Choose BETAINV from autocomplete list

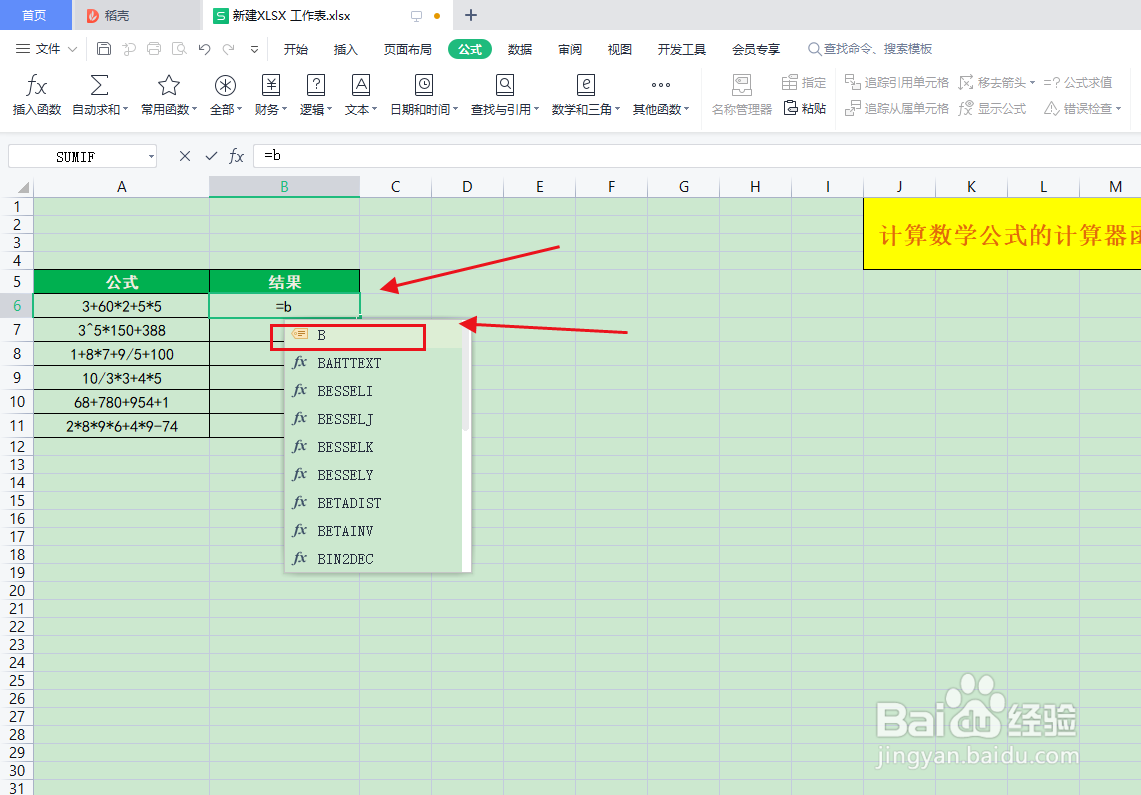point(375,530)
